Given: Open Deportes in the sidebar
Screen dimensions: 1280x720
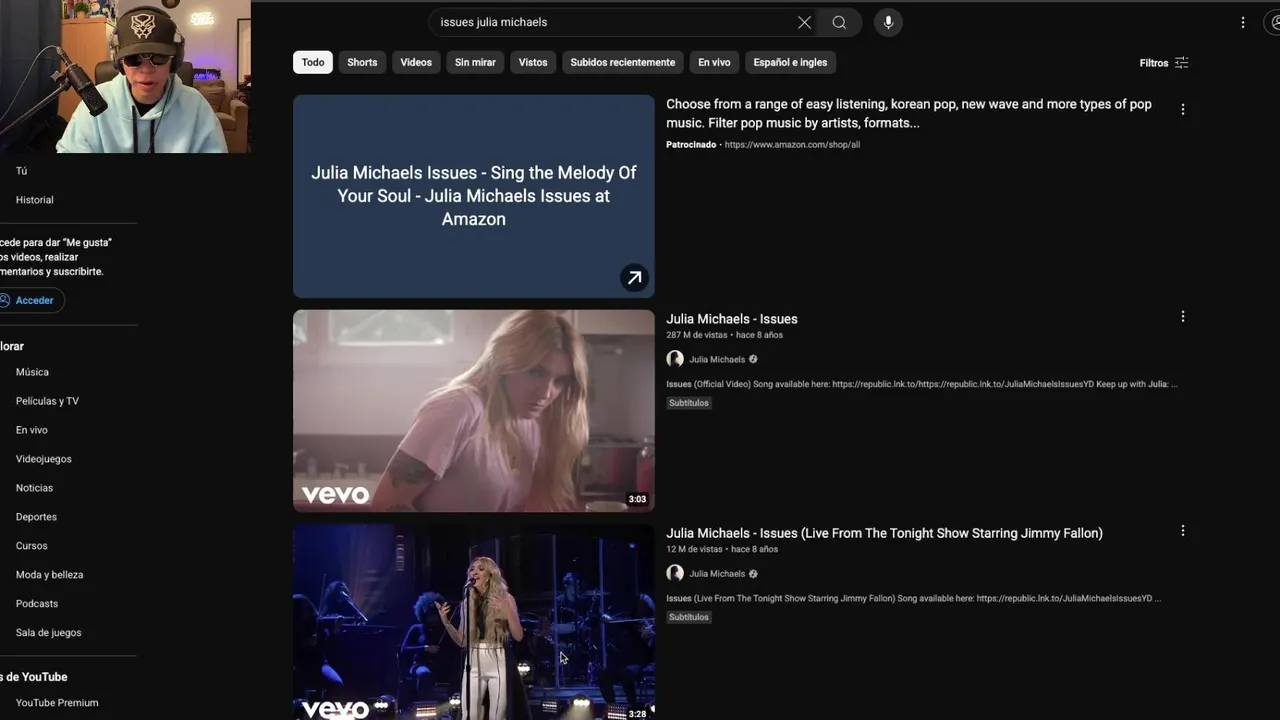Looking at the screenshot, I should coord(36,517).
